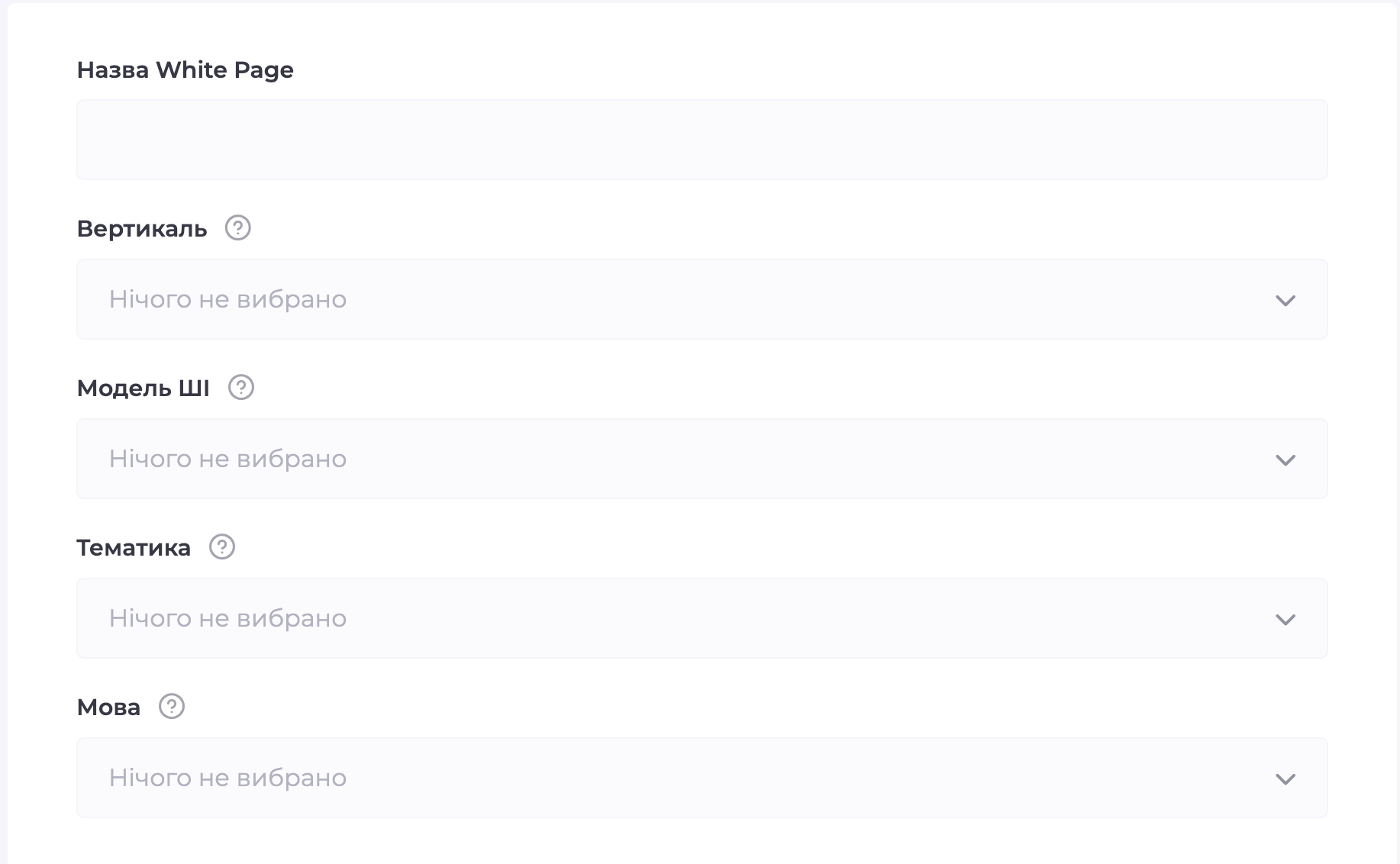Show help for Вертикаль field

[x=237, y=227]
